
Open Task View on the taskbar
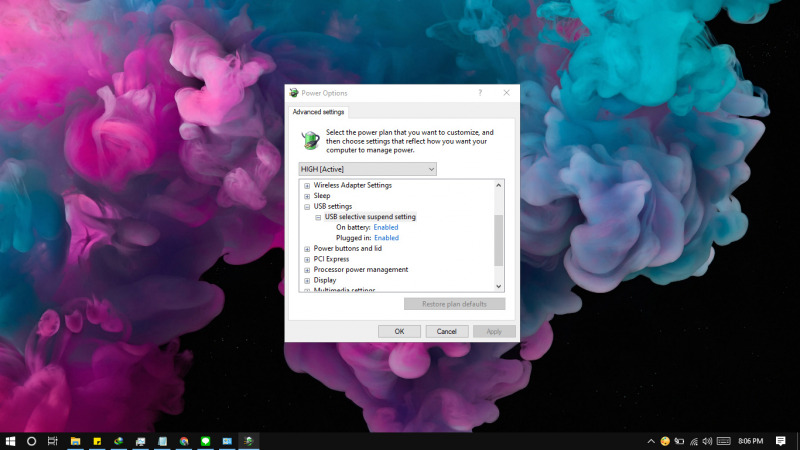tap(53, 441)
